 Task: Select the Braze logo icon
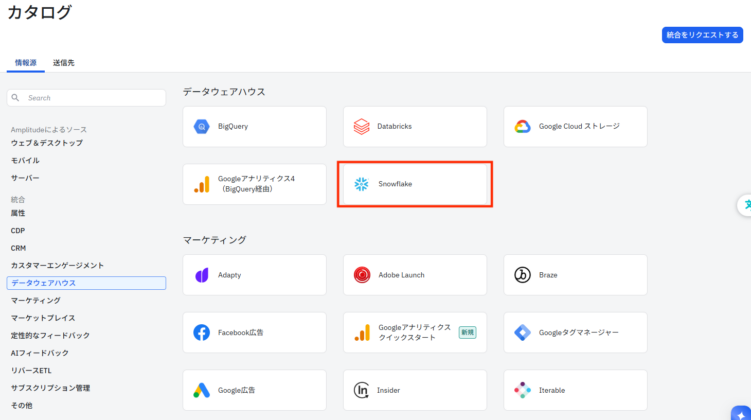click(522, 275)
